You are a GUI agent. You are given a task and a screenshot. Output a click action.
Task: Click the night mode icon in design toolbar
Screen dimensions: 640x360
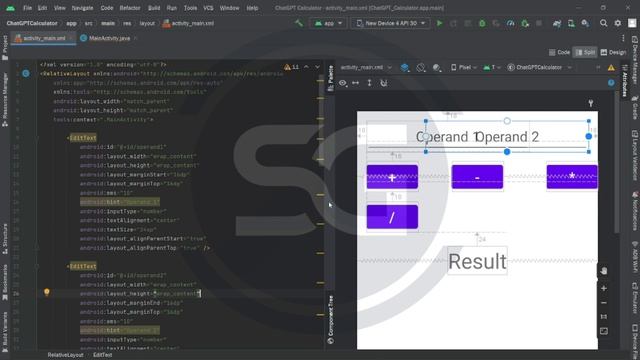(x=437, y=67)
